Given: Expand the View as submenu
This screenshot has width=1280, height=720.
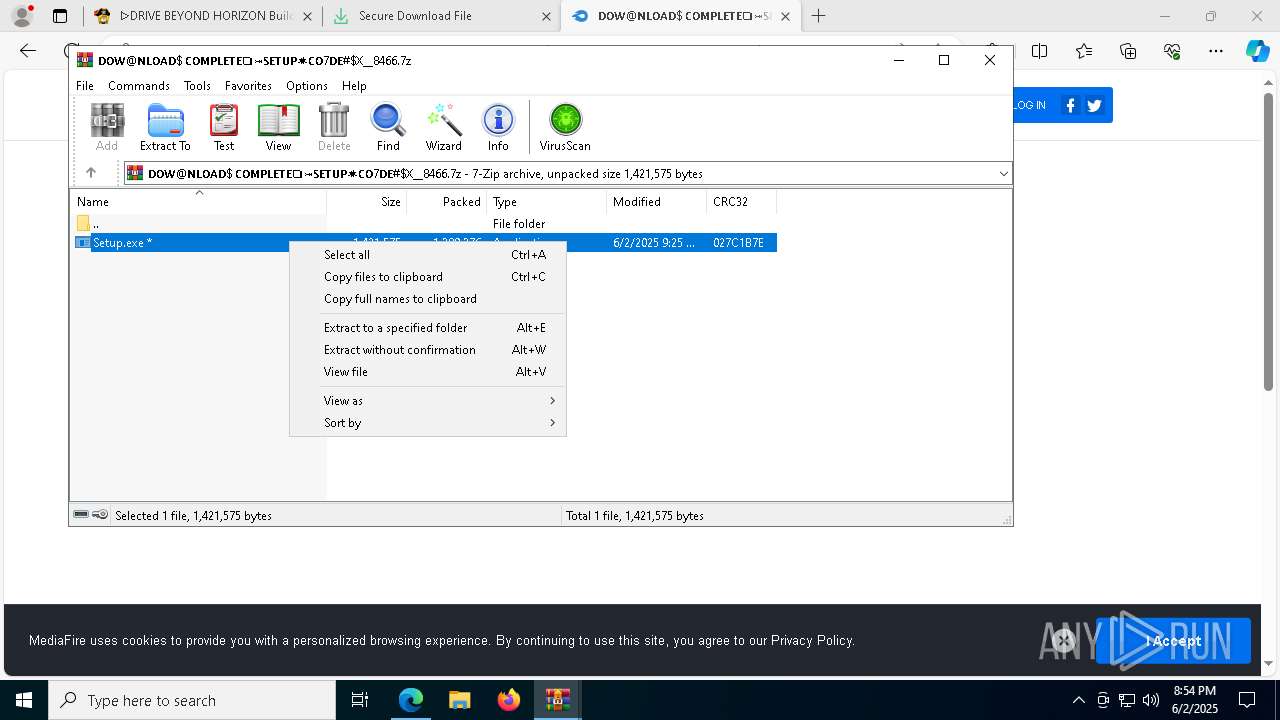Looking at the screenshot, I should coord(428,401).
